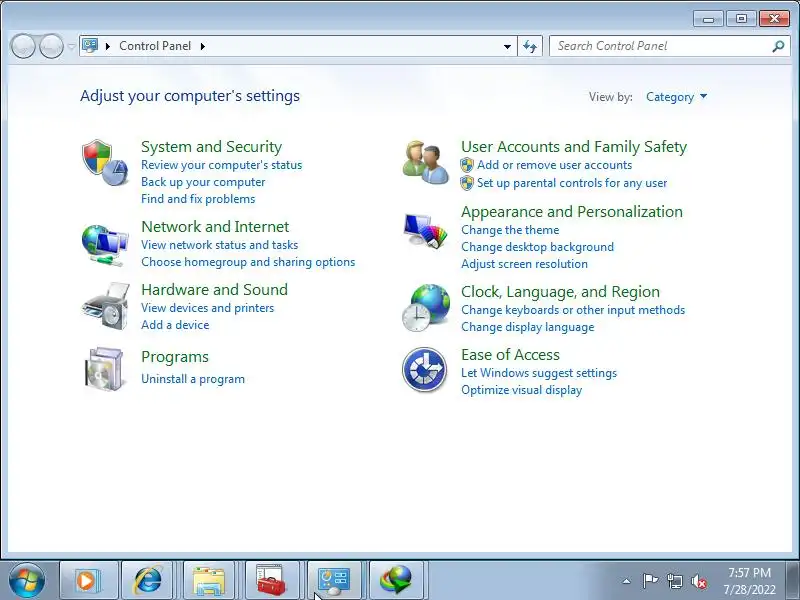Click Let Windows suggest settings
This screenshot has width=800, height=600.
pyautogui.click(x=539, y=373)
